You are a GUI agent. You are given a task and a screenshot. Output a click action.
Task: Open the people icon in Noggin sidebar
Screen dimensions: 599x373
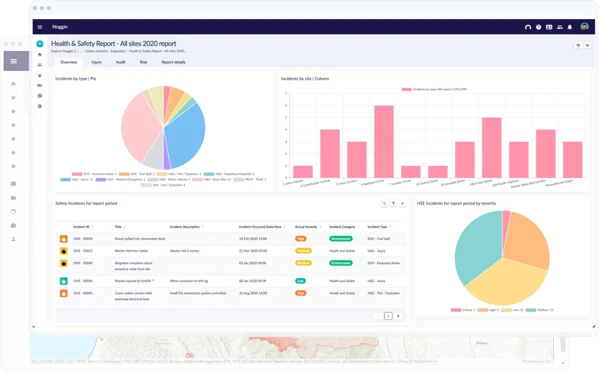click(x=40, y=65)
